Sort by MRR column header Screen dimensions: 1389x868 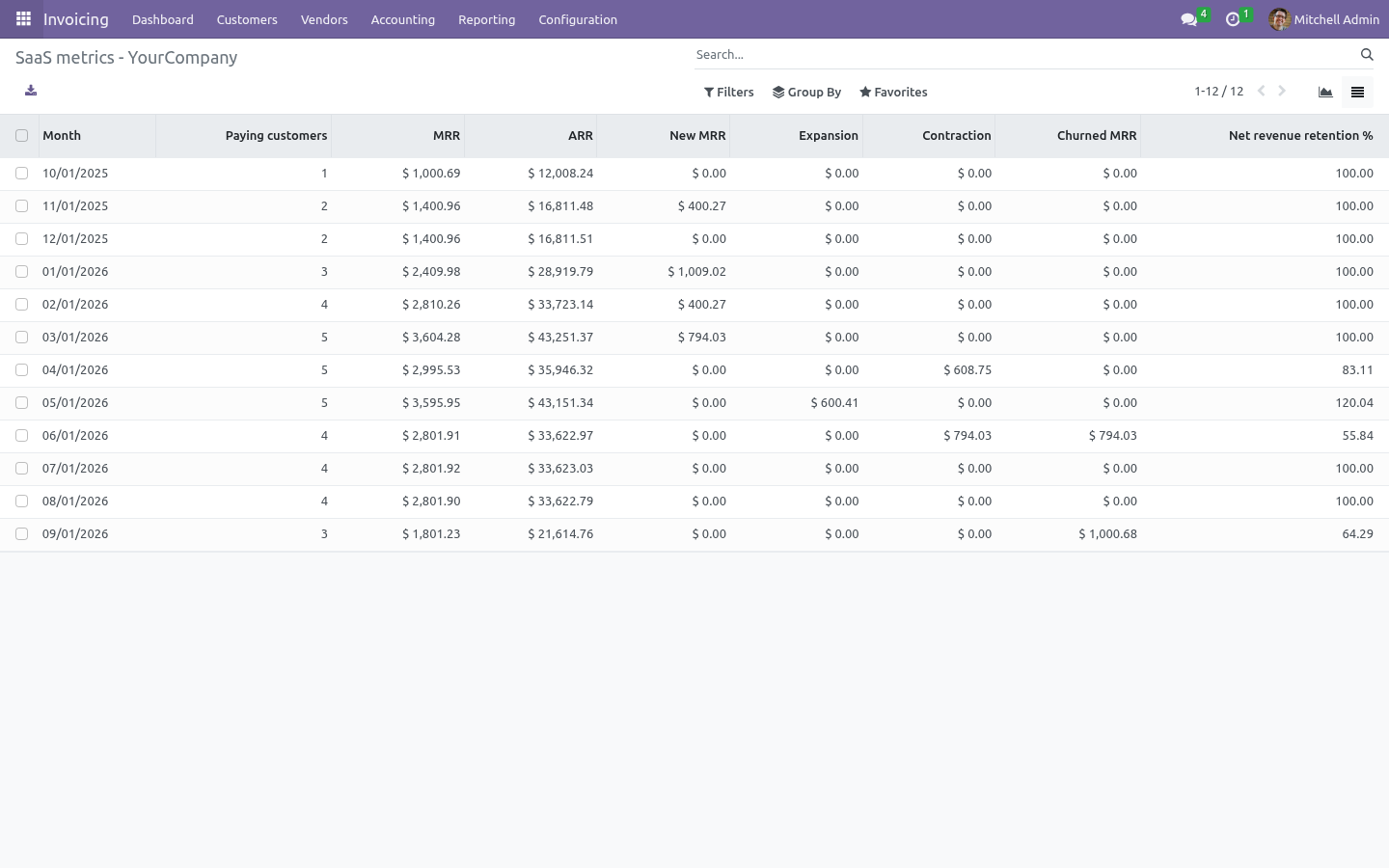397,136
